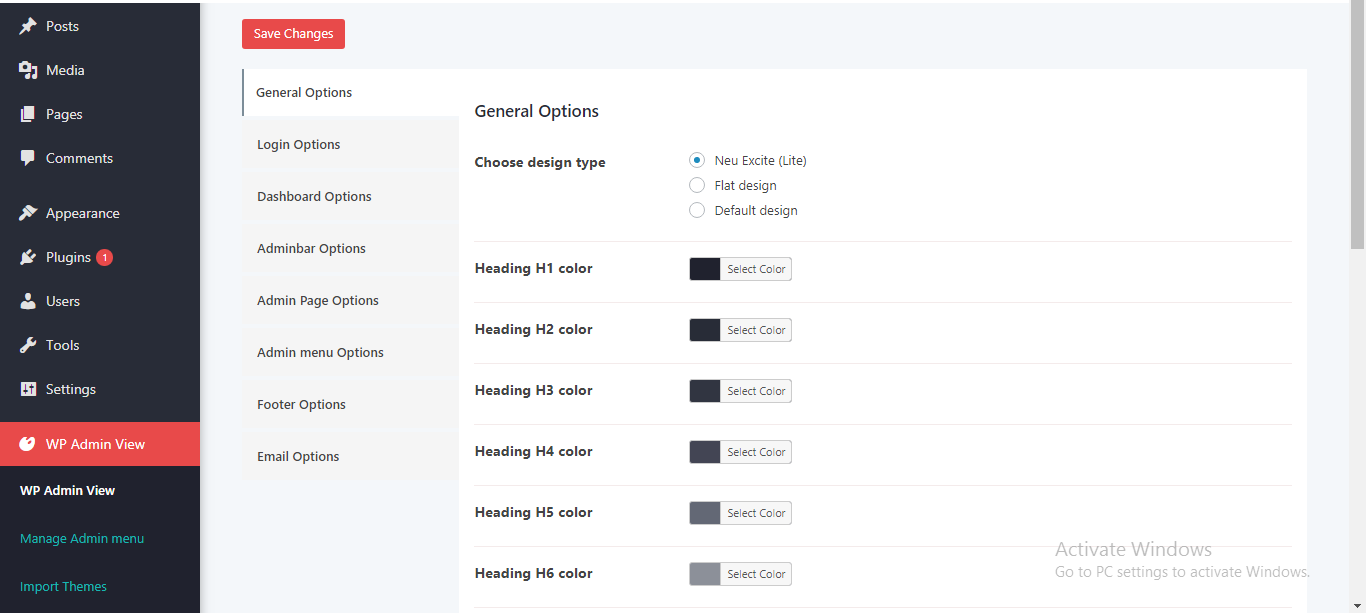
Task: Open the Email Options tab
Action: point(350,456)
